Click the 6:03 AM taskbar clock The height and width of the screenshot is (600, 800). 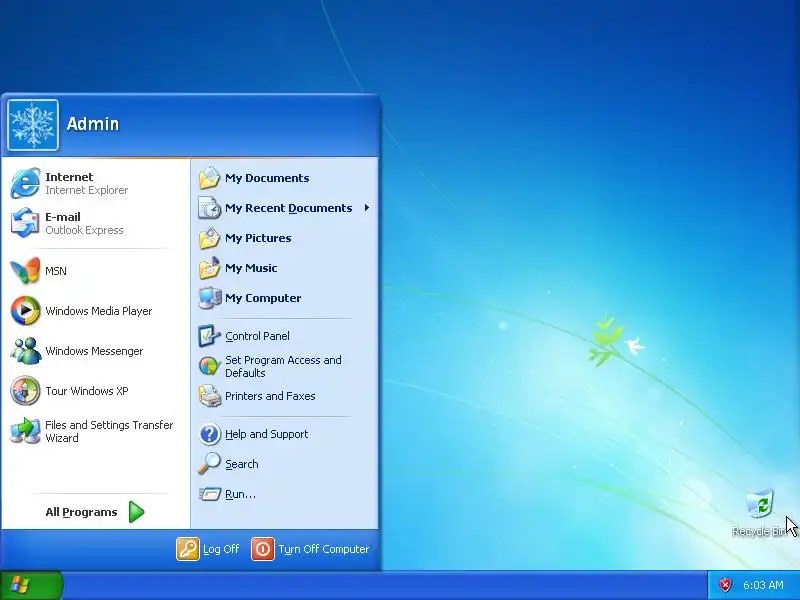pyautogui.click(x=763, y=585)
